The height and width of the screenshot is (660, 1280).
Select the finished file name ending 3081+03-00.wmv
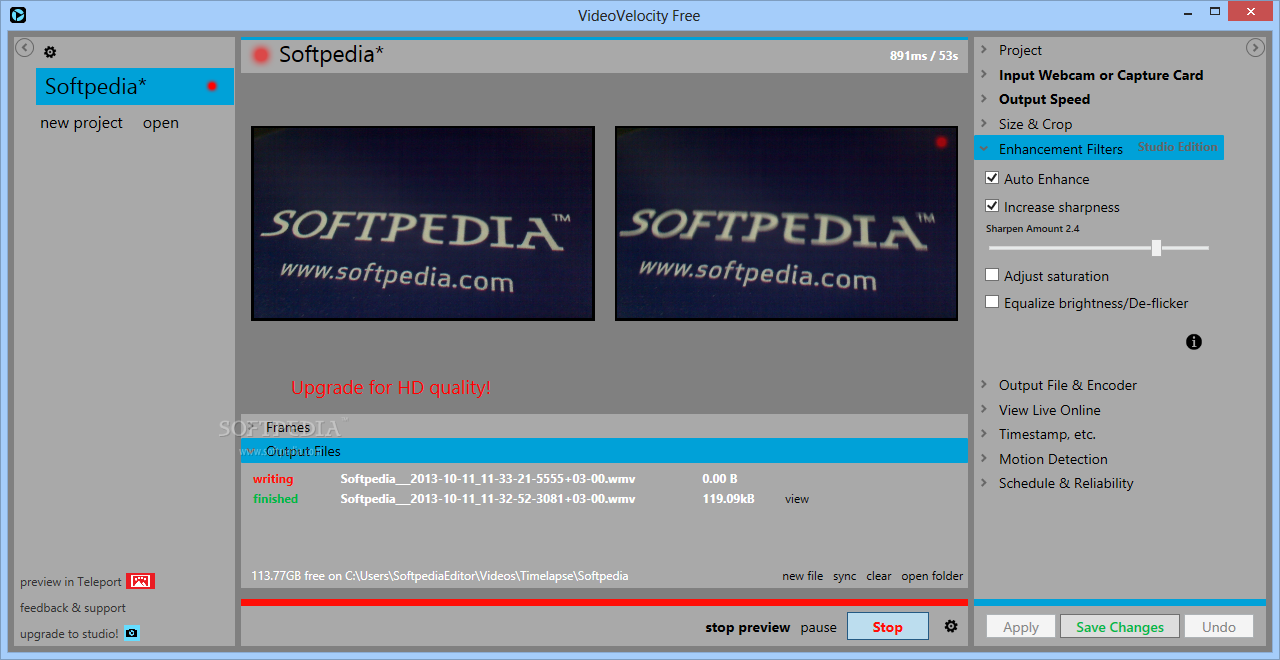pyautogui.click(x=487, y=499)
